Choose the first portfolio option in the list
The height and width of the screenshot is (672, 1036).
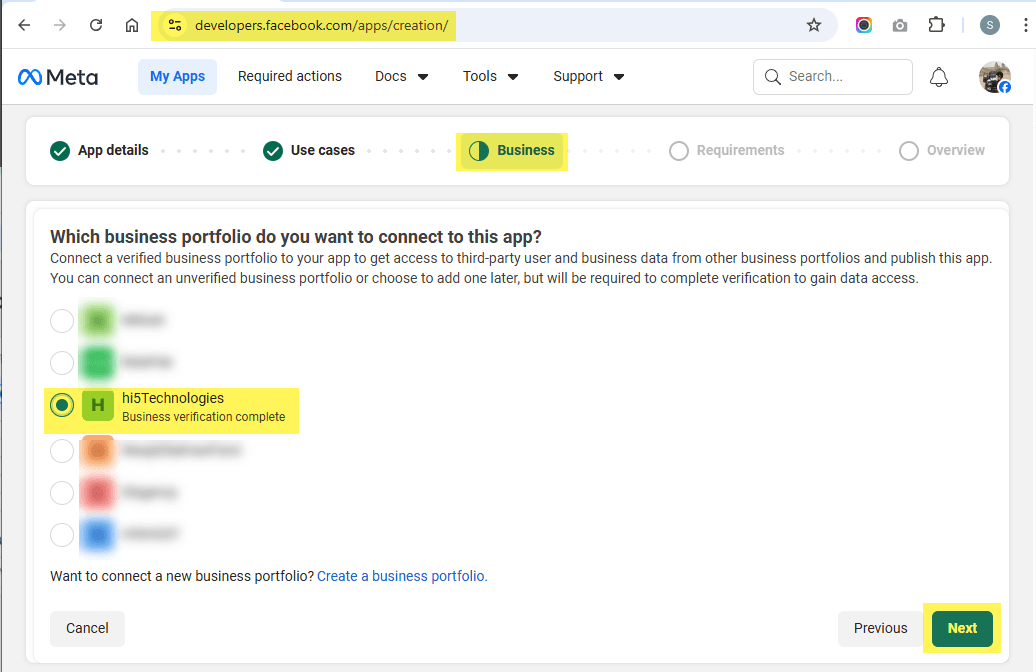pos(61,321)
